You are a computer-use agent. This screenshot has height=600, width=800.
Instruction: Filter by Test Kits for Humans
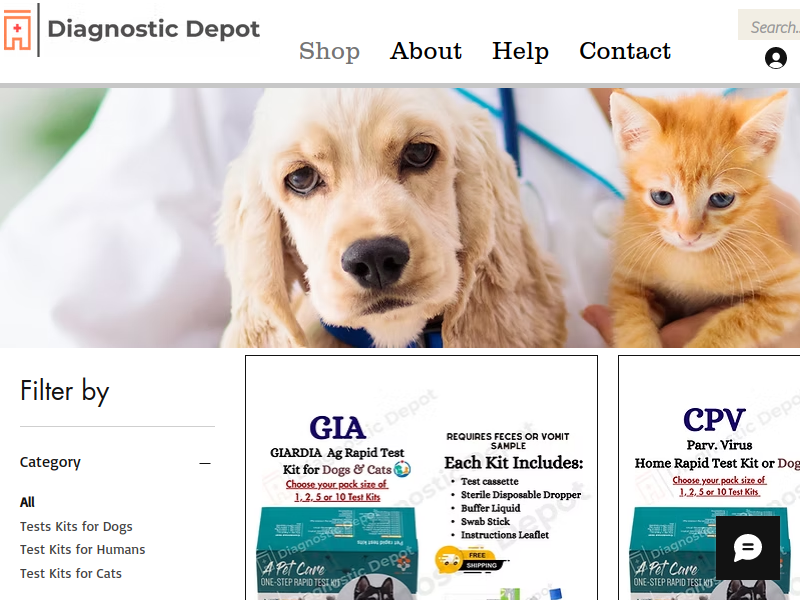point(82,549)
